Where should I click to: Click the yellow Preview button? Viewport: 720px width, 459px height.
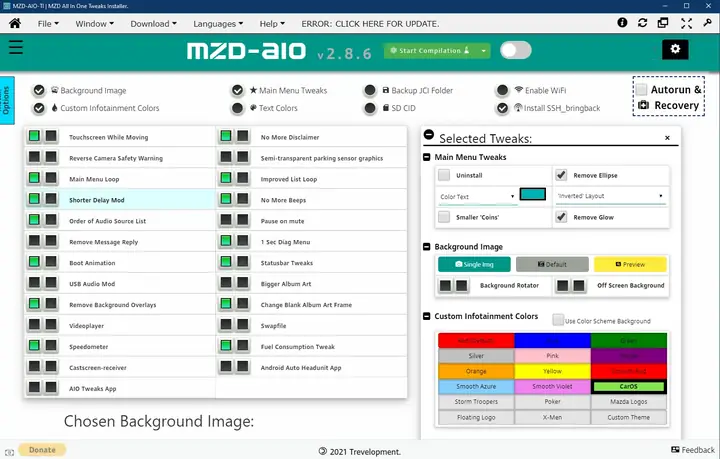click(630, 264)
